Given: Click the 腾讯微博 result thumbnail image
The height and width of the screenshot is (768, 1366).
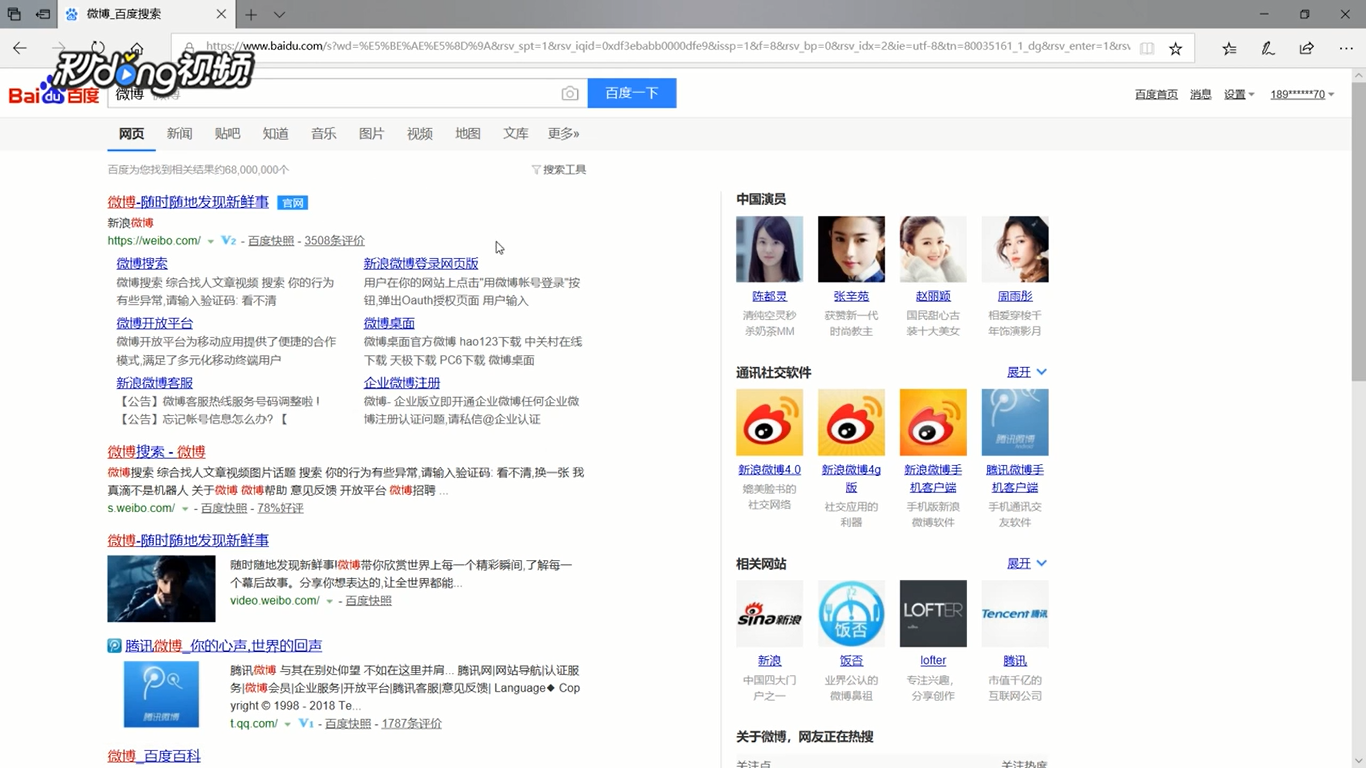Looking at the screenshot, I should coord(161,694).
